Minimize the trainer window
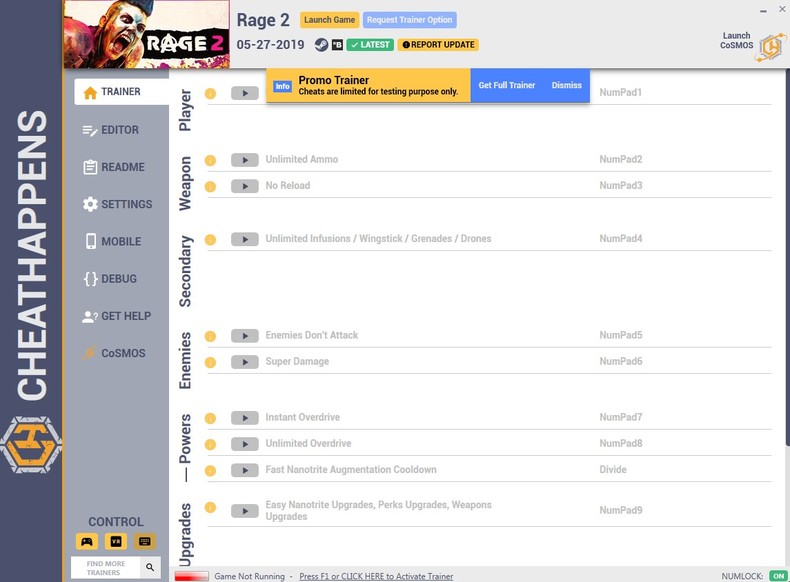Image resolution: width=790 pixels, height=582 pixels. 763,10
